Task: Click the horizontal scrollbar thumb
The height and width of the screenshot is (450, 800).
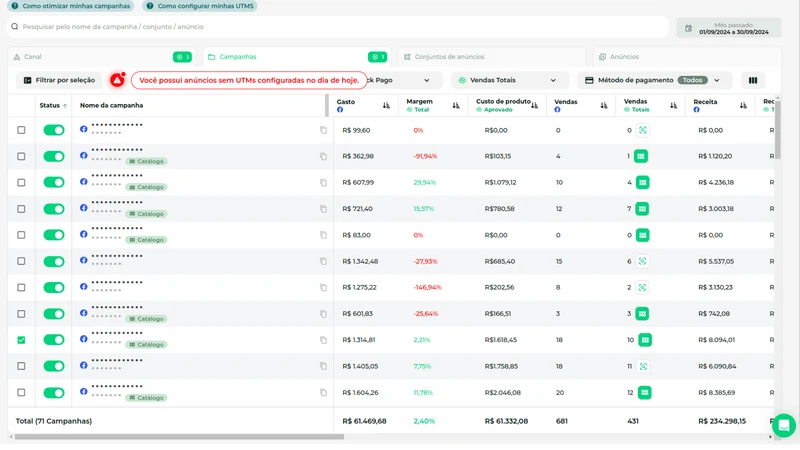Action: click(x=179, y=437)
